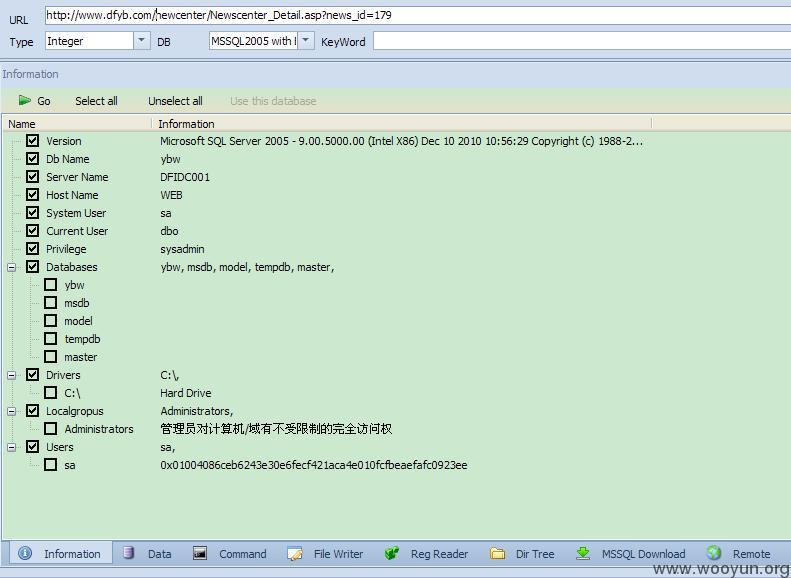Select the sa password hash value
This screenshot has width=791, height=578.
(314, 465)
